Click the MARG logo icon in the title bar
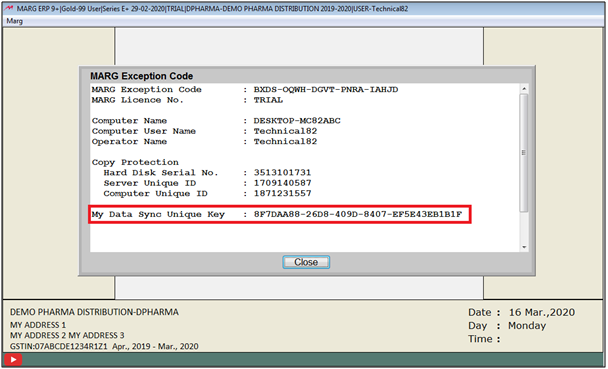This screenshot has width=608, height=369. [8, 9]
